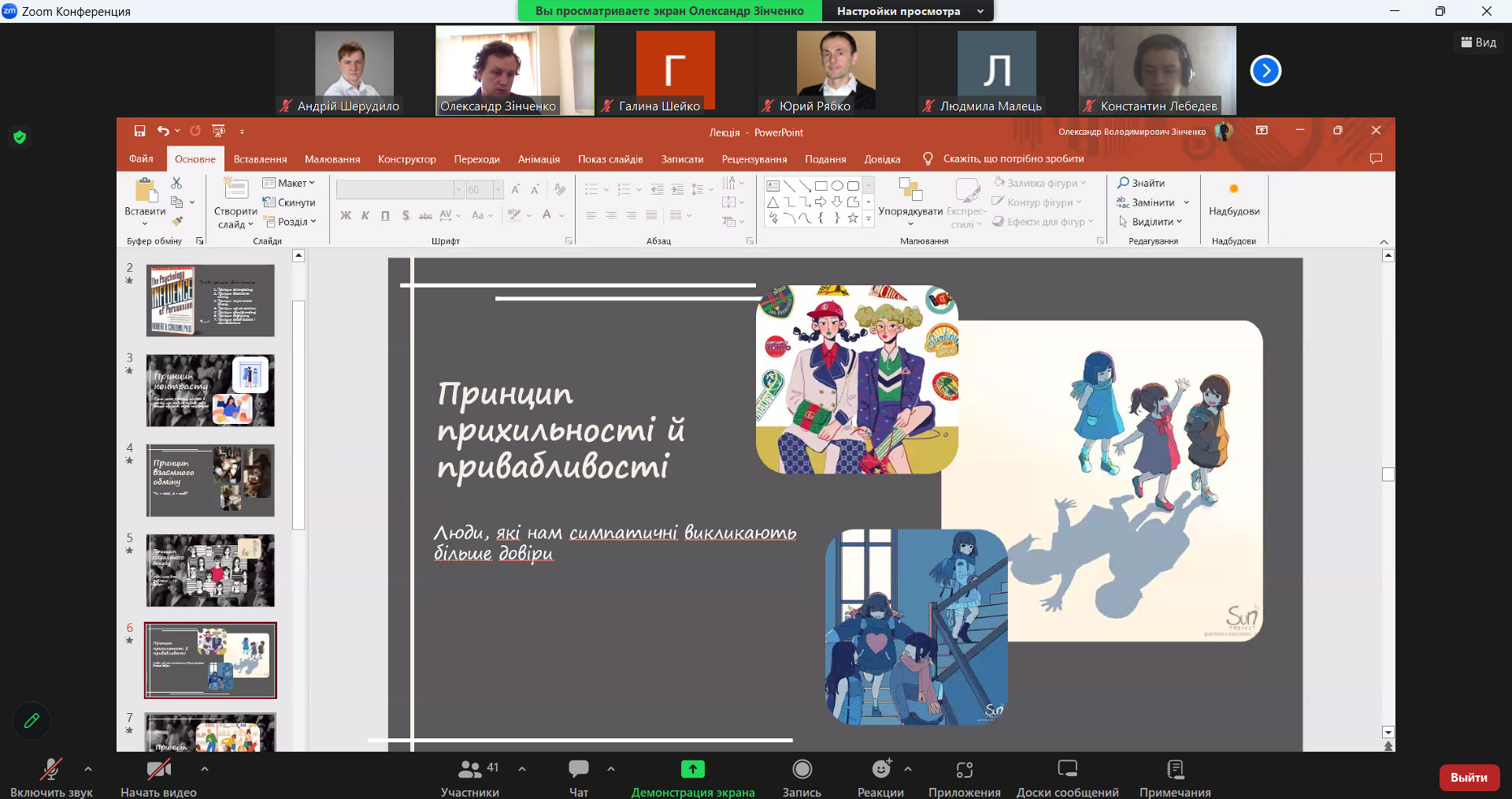Unmute with Включить звук
This screenshot has width=1512, height=799.
51,777
